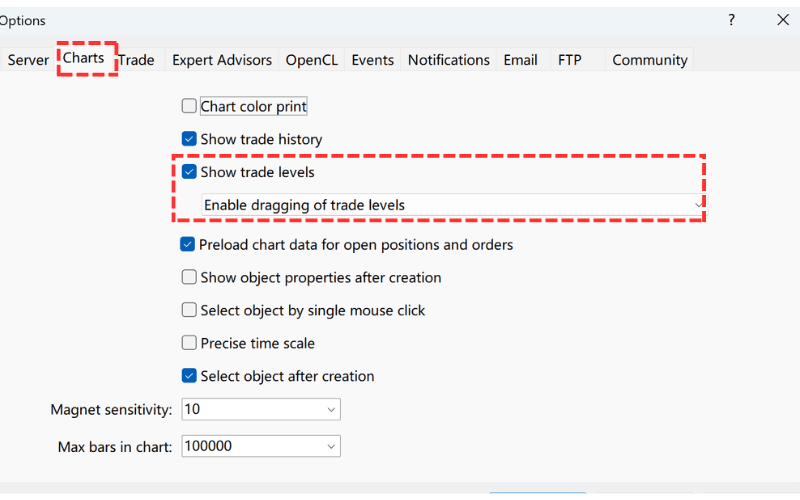Image resolution: width=800 pixels, height=500 pixels.
Task: Expand the trade levels dragging dropdown
Action: [698, 205]
